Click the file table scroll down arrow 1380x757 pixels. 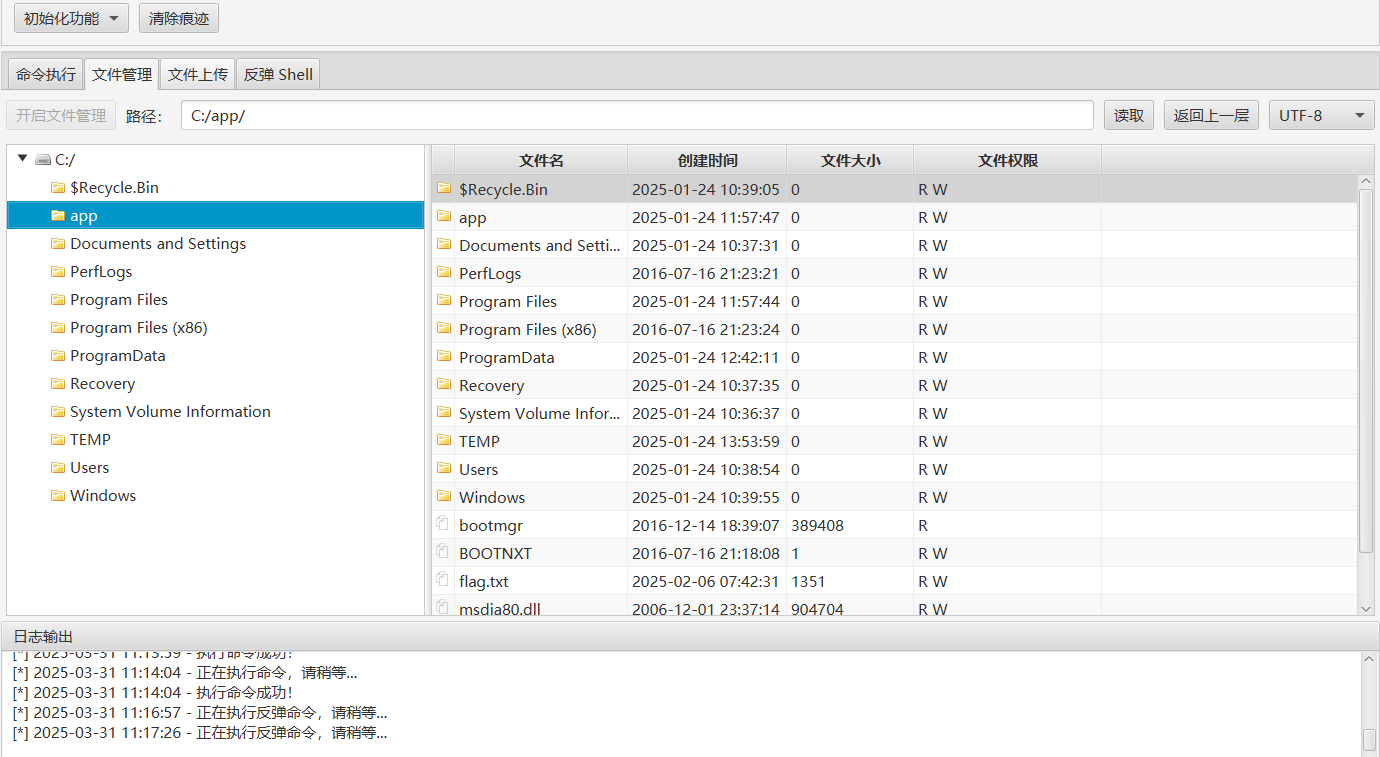[x=1366, y=608]
